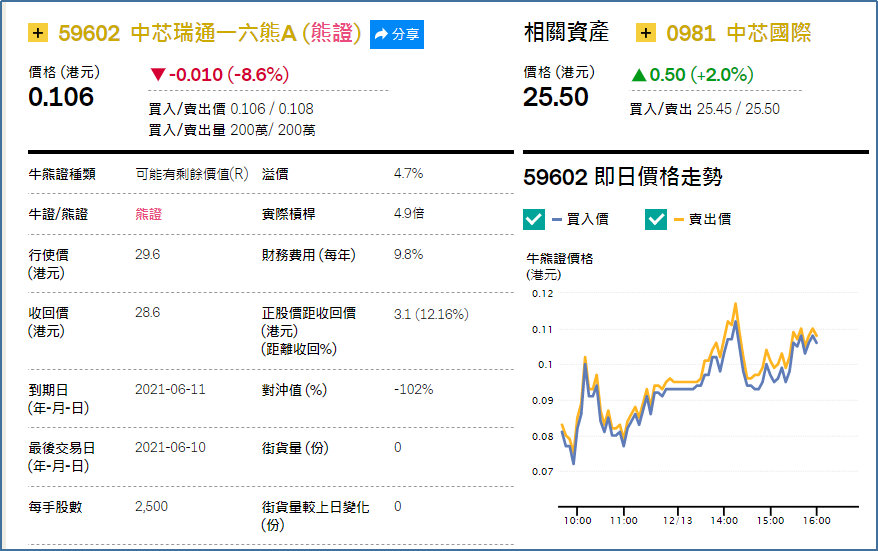Click 買入/賣出量 200萬/ 200萬 line

(x=232, y=130)
